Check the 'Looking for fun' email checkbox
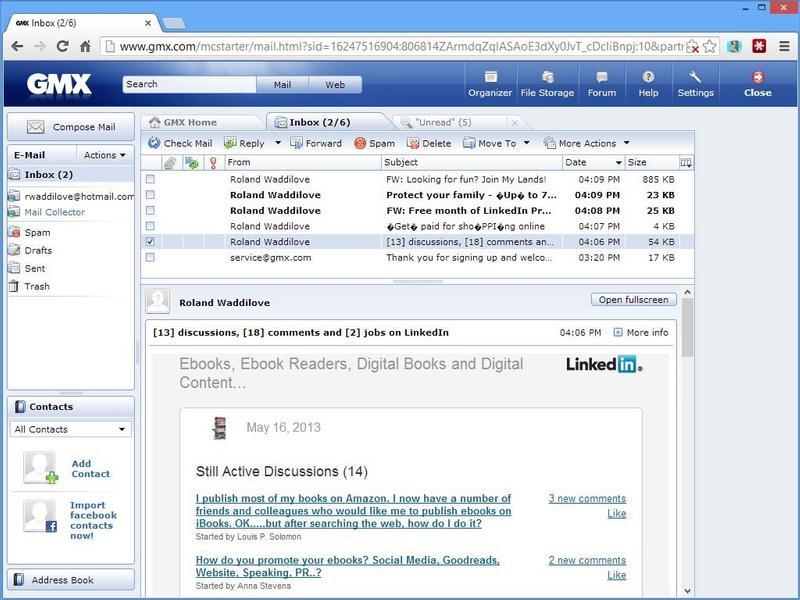The height and width of the screenshot is (600, 800). (150, 179)
